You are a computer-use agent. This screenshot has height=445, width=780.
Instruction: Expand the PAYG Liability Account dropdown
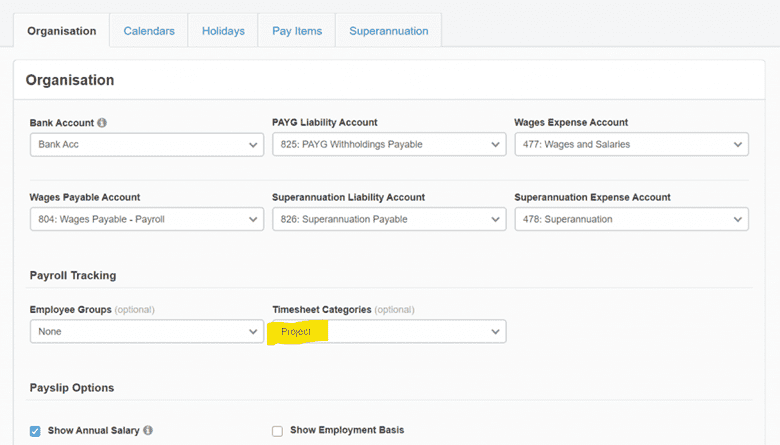click(x=388, y=144)
